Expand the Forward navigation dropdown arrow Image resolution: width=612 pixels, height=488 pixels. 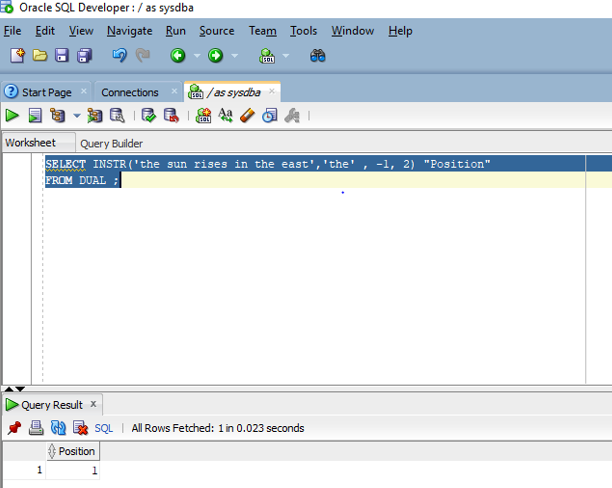tap(234, 56)
